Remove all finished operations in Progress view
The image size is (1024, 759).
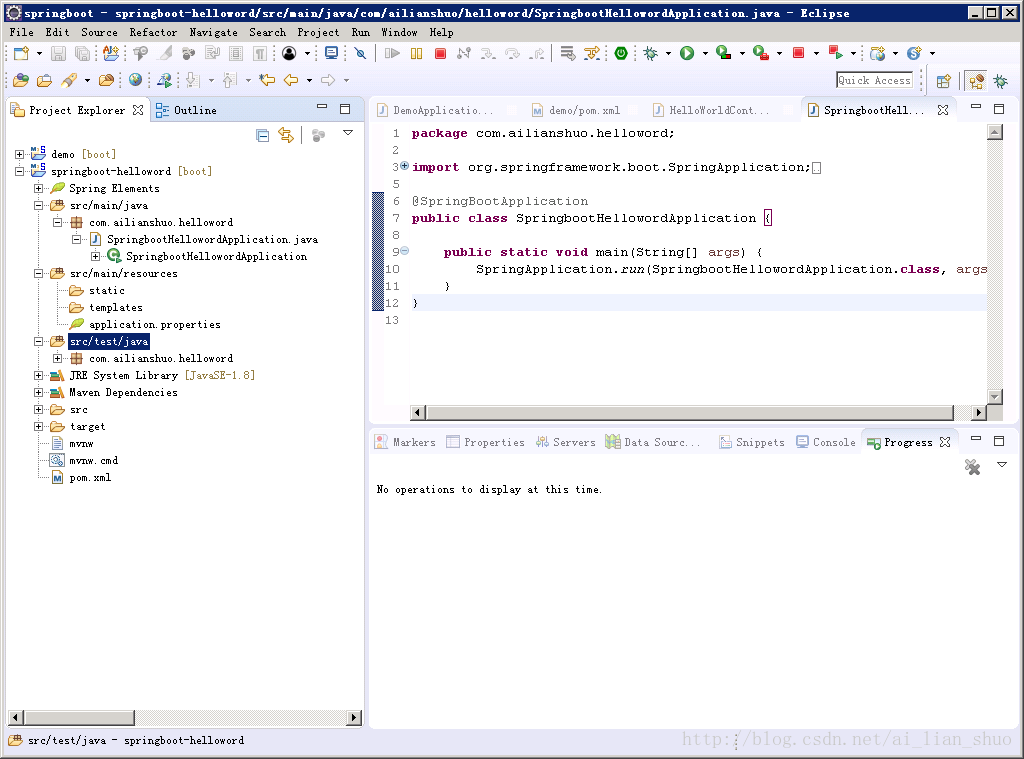tap(972, 467)
